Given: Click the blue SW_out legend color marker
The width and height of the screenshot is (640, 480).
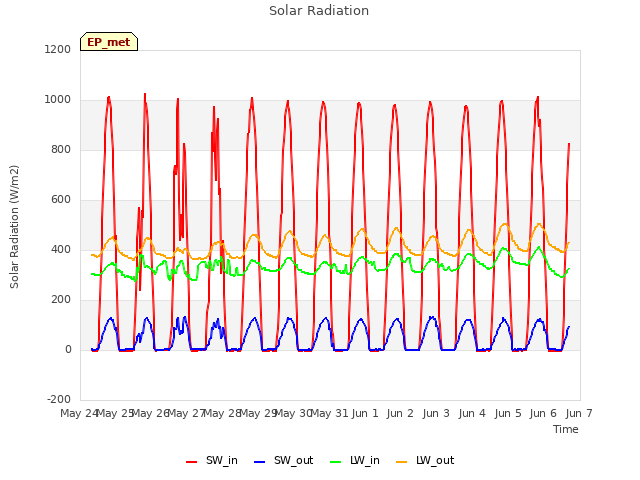Looking at the screenshot, I should (x=260, y=462).
